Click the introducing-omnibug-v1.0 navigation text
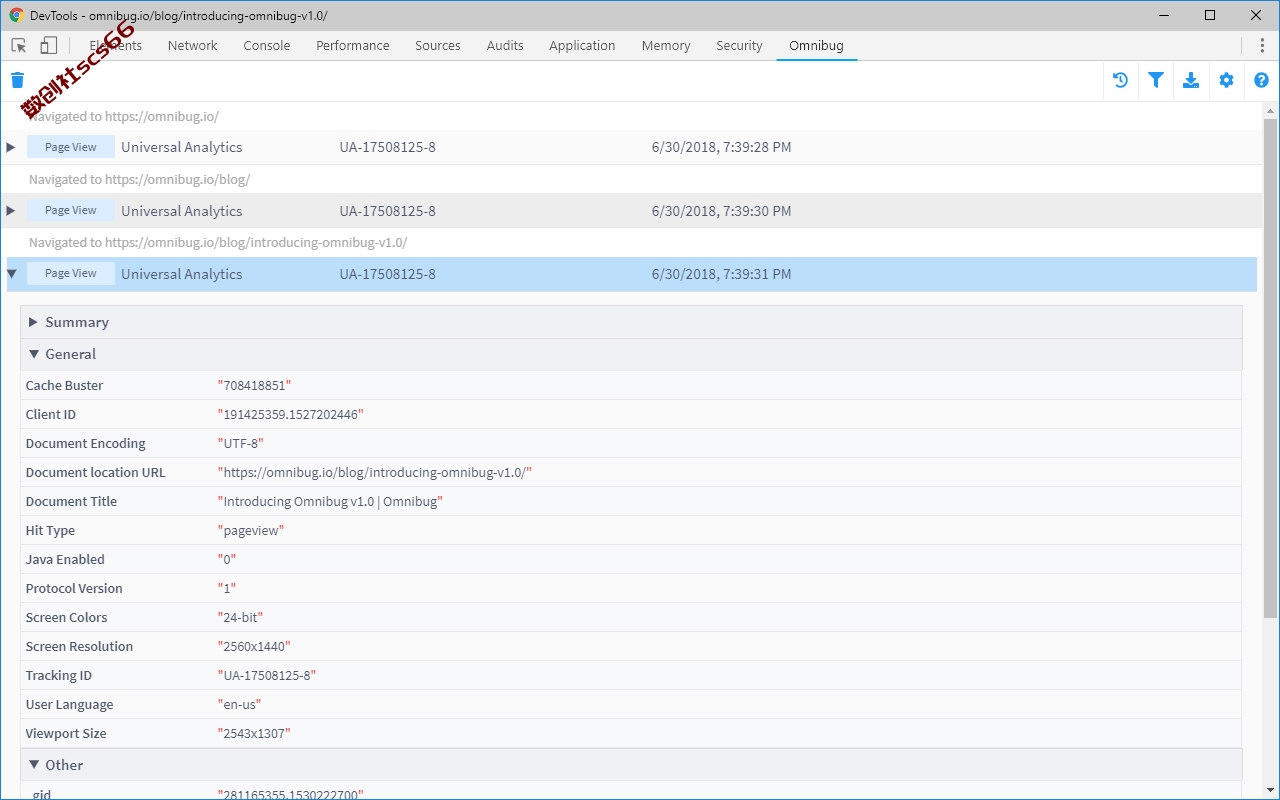The image size is (1280, 800). [x=218, y=242]
